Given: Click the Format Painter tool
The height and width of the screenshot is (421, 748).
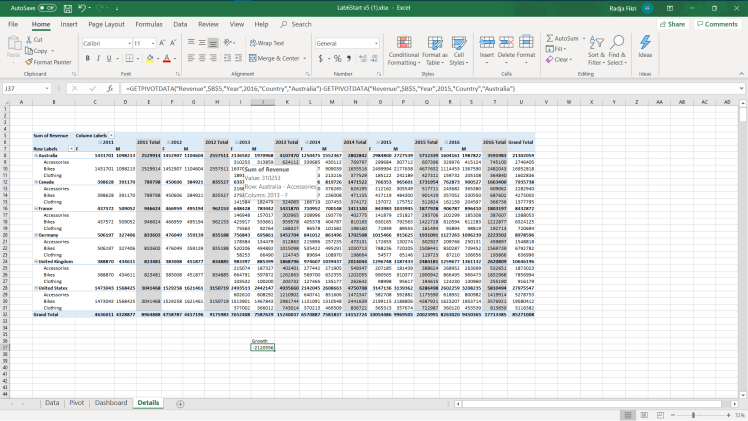Looking at the screenshot, I should [x=52, y=61].
